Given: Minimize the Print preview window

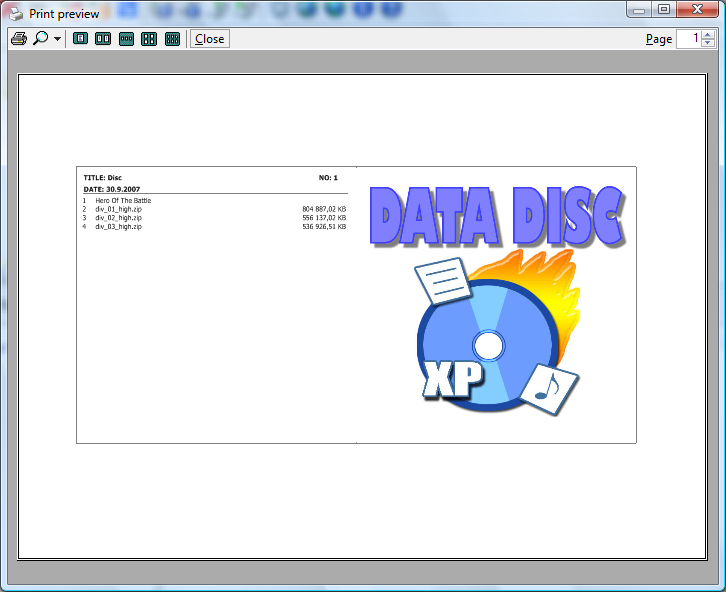Looking at the screenshot, I should (x=639, y=10).
